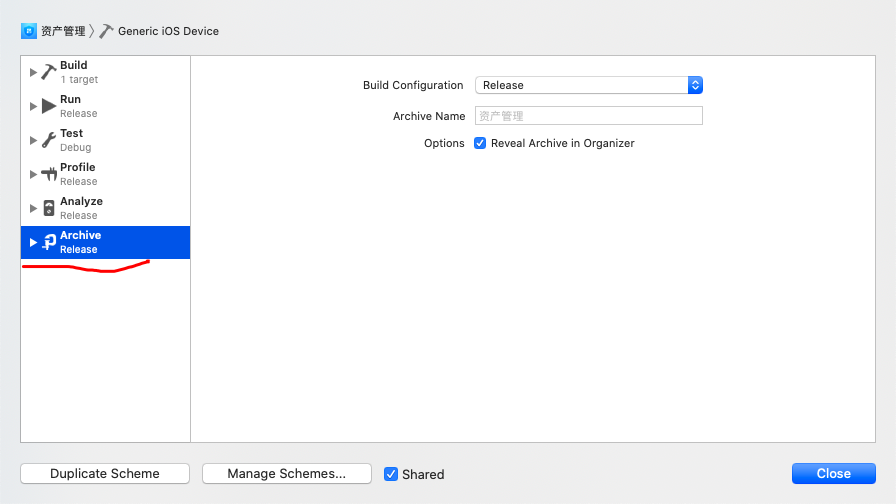Click the Duplicate Scheme button

point(105,474)
